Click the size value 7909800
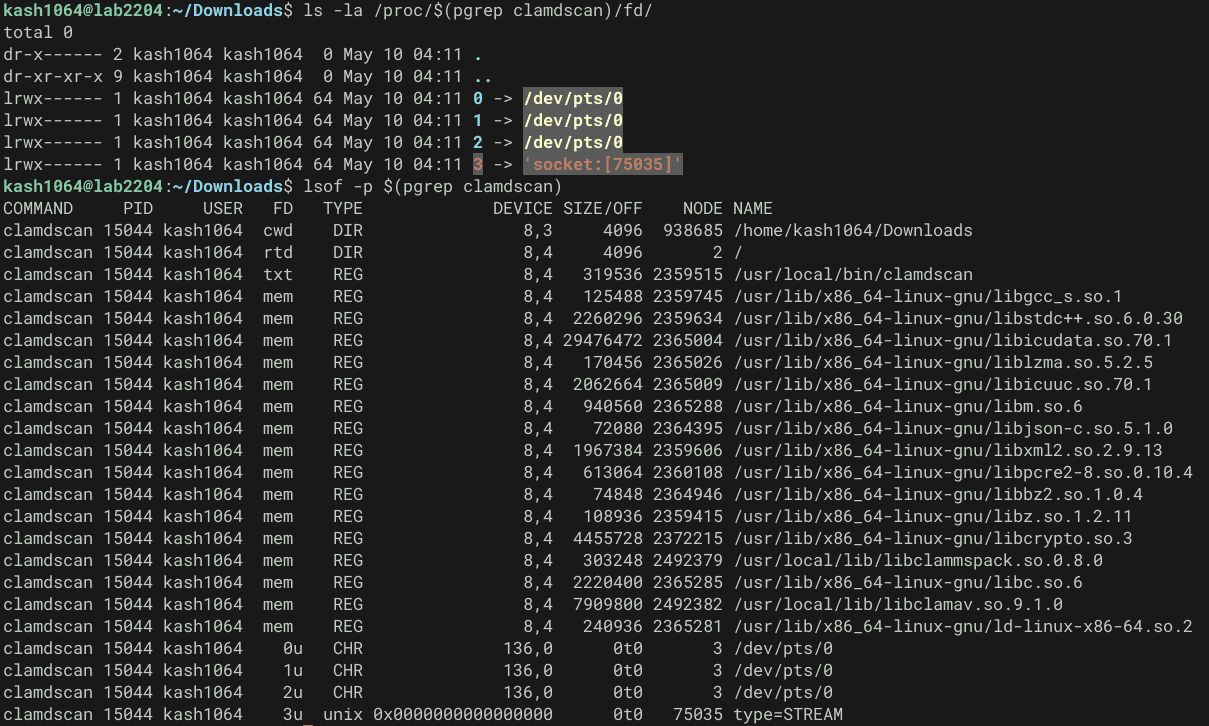 click(x=608, y=604)
